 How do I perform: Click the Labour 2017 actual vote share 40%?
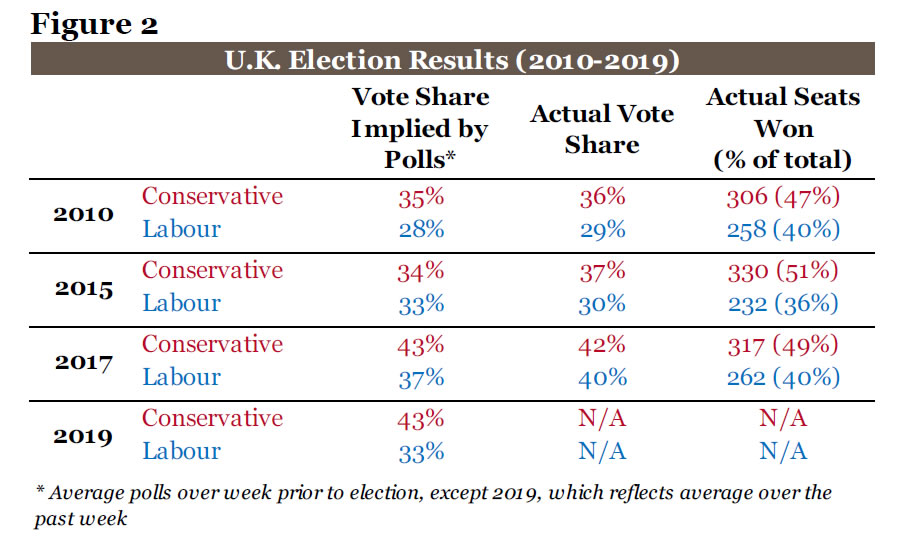click(x=601, y=378)
